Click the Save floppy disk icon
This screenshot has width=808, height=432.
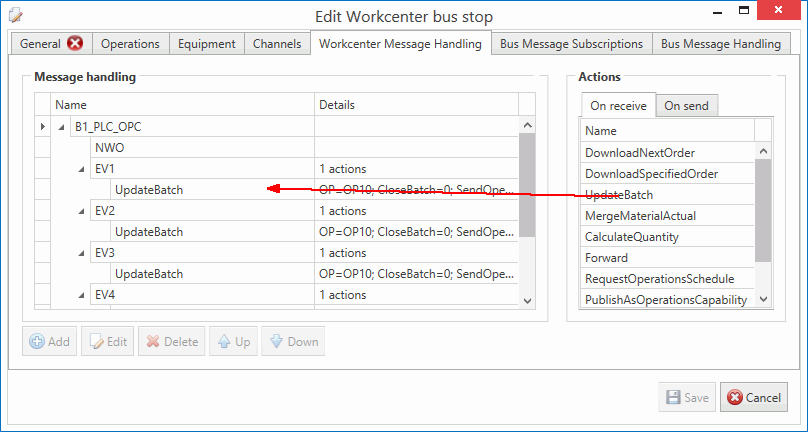(674, 398)
